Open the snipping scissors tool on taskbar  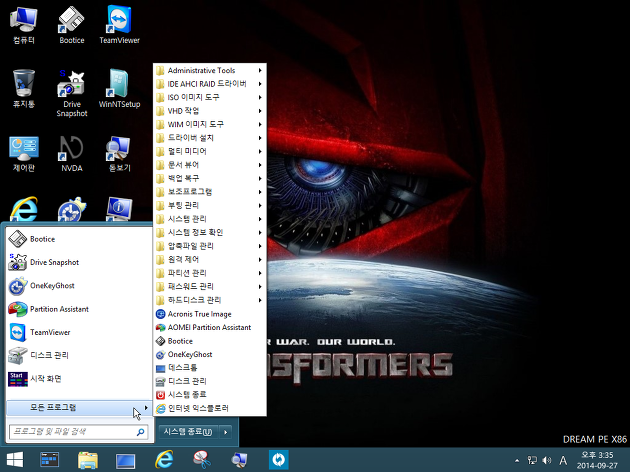coord(202,460)
